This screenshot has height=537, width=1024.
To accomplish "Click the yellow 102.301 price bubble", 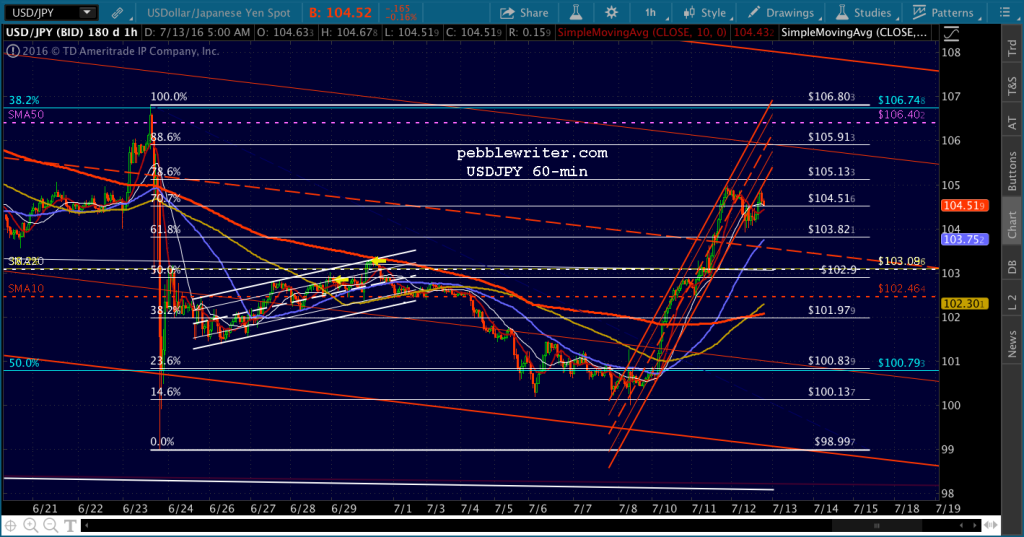I will coord(965,303).
